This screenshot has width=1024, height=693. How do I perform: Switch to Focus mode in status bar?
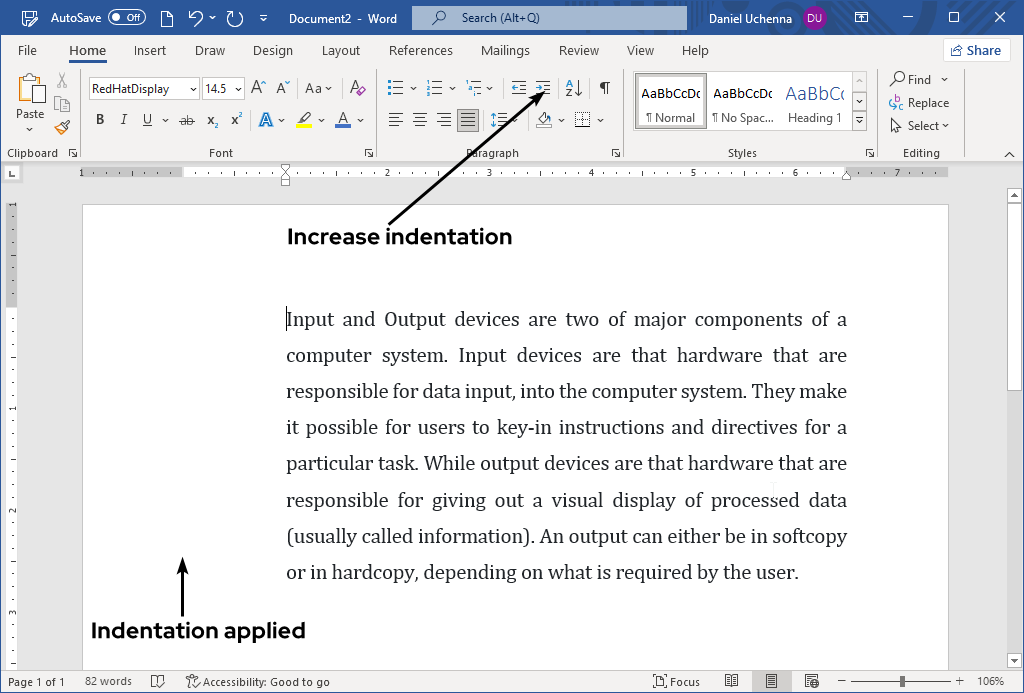tap(677, 681)
